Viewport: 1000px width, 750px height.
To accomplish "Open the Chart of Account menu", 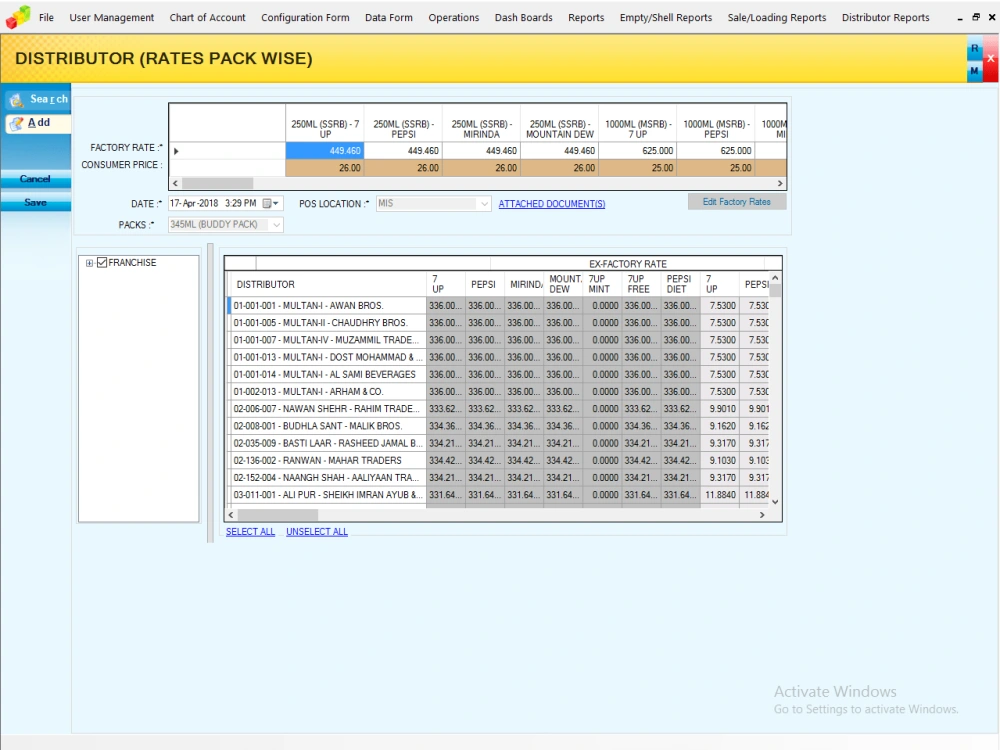I will 207,17.
